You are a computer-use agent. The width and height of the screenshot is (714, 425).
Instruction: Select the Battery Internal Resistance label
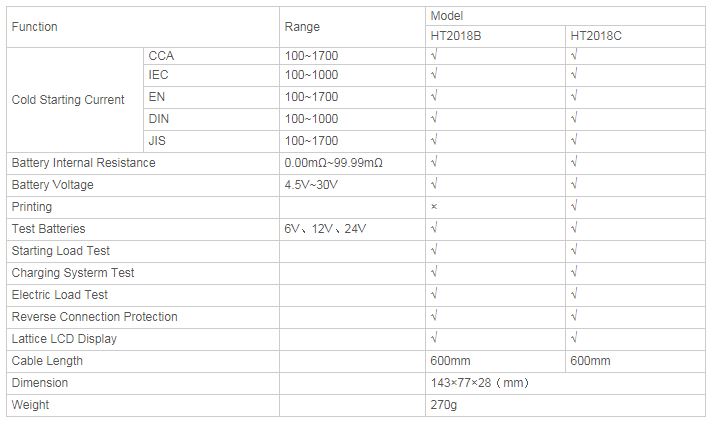click(x=83, y=163)
